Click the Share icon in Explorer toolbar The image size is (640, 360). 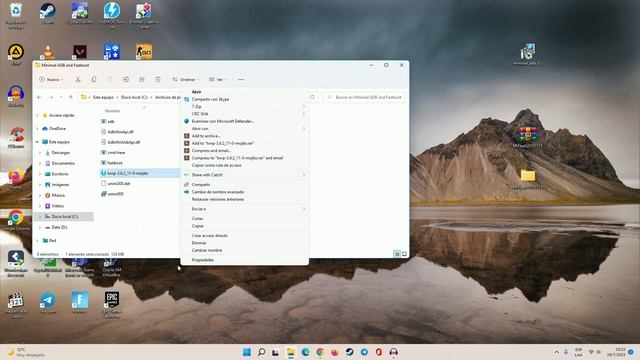coord(142,79)
